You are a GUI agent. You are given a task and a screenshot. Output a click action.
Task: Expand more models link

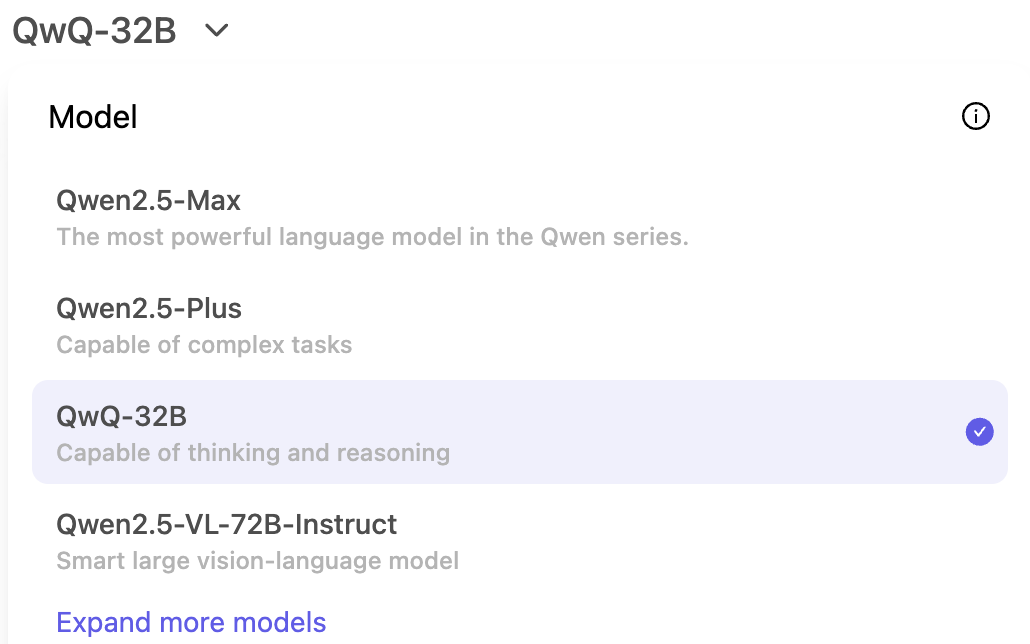(x=191, y=622)
